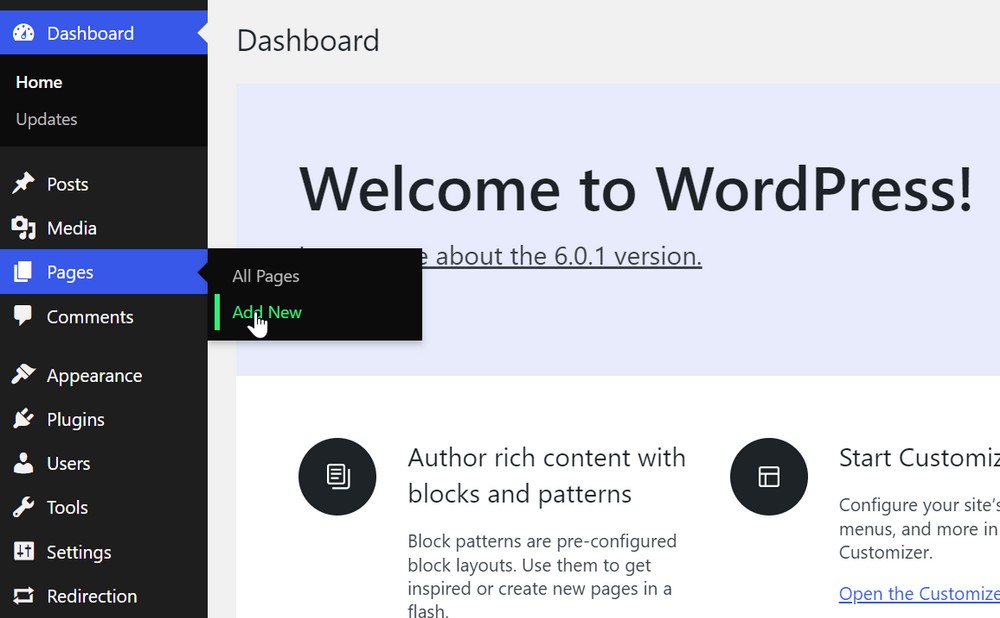Click the Users person icon
The height and width of the screenshot is (618, 1000).
point(23,463)
